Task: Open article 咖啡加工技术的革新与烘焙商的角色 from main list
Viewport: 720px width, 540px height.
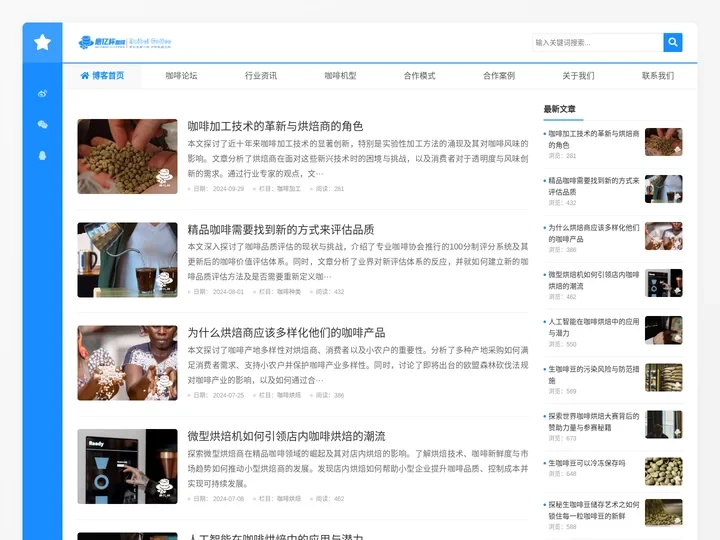Action: click(276, 126)
